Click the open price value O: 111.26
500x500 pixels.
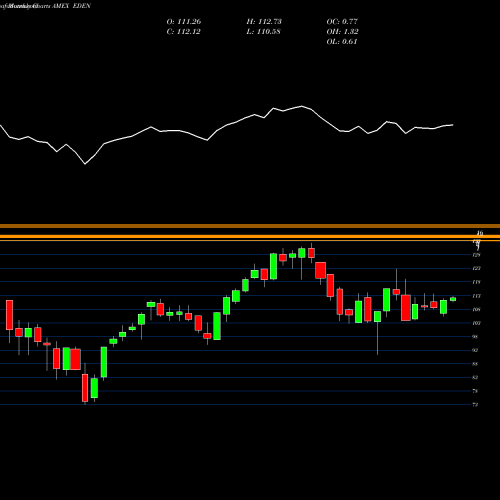pyautogui.click(x=184, y=22)
